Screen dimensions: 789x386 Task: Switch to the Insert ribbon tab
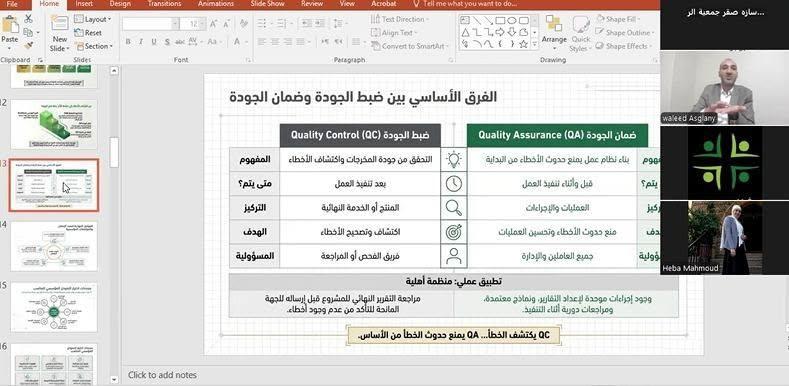click(84, 4)
